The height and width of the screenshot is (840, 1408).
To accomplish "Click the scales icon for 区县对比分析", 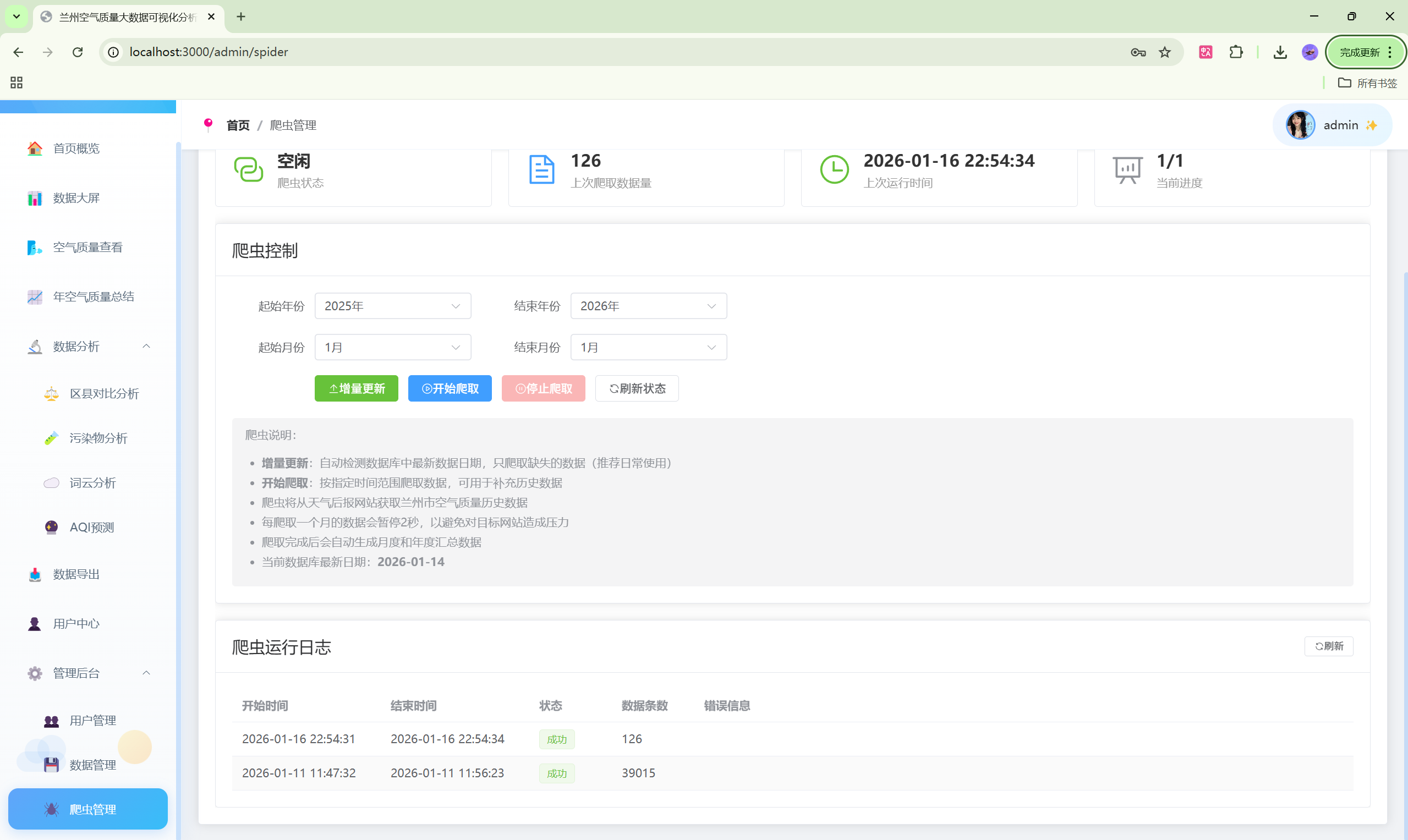I will point(52,394).
